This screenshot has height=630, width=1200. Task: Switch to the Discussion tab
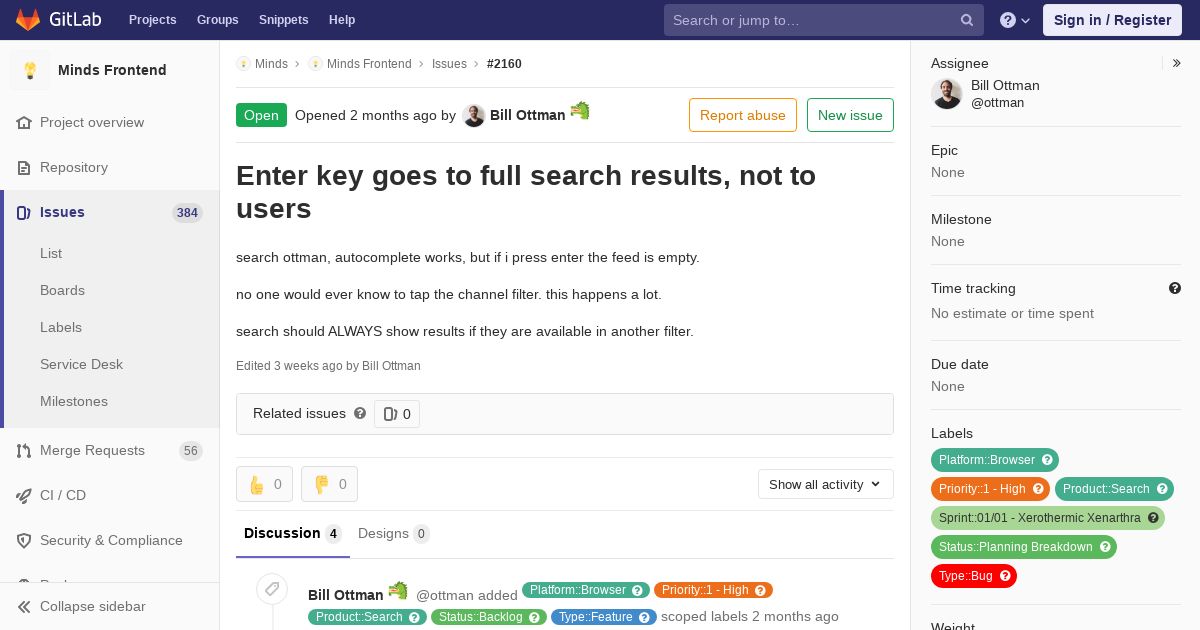point(293,533)
